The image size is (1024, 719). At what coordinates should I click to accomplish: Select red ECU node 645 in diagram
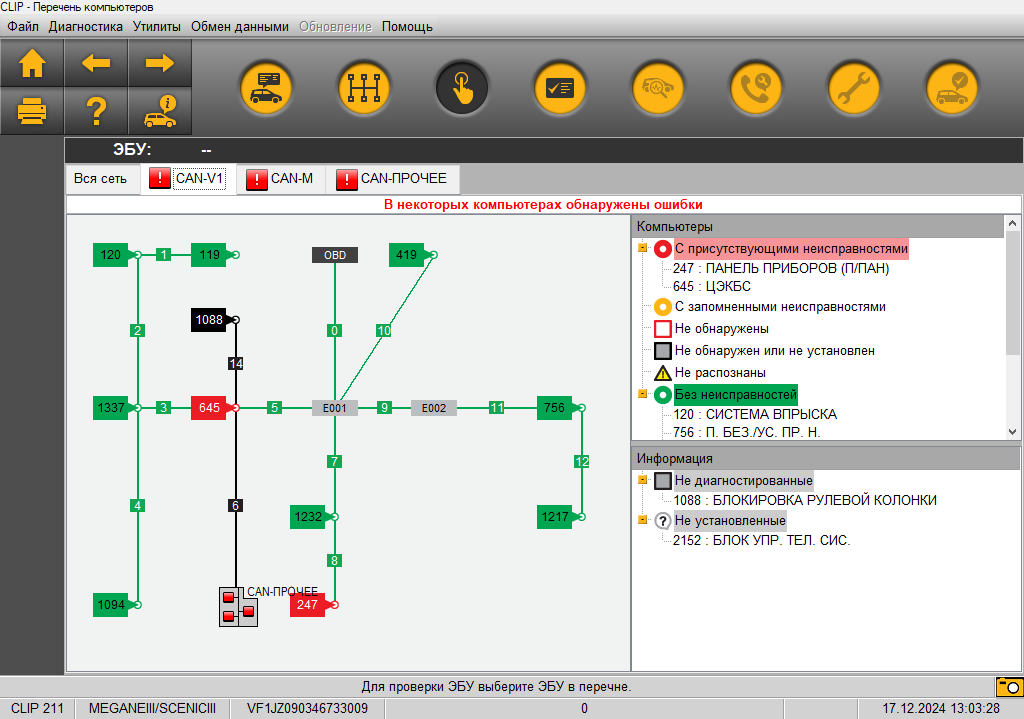click(210, 408)
